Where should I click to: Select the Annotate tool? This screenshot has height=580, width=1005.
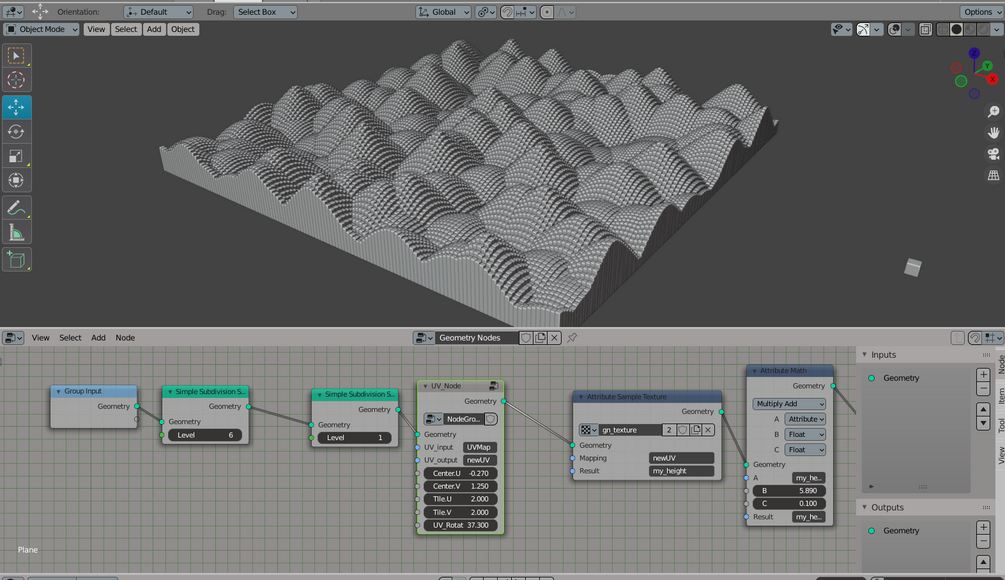point(17,207)
